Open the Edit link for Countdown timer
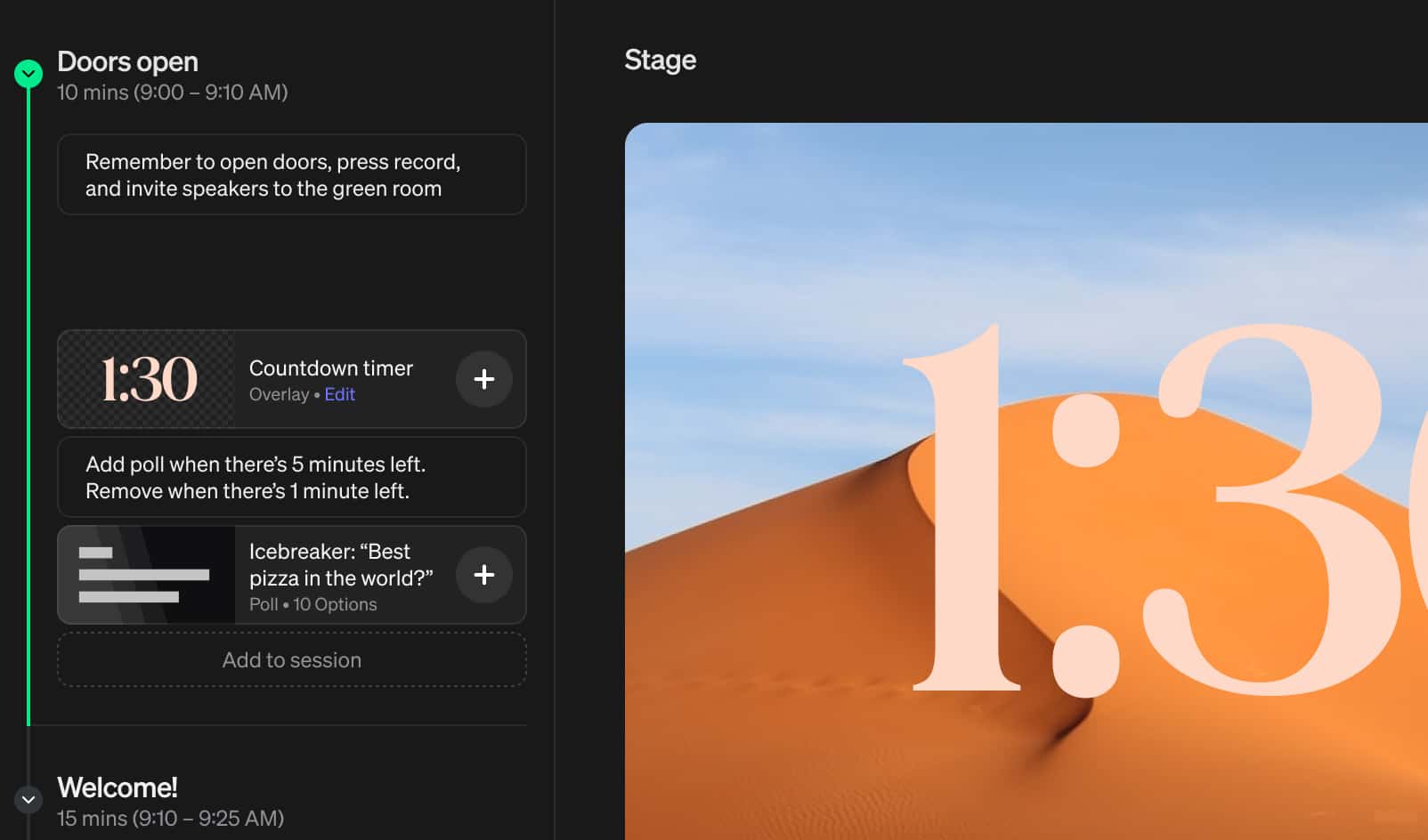This screenshot has width=1428, height=840. tap(339, 394)
